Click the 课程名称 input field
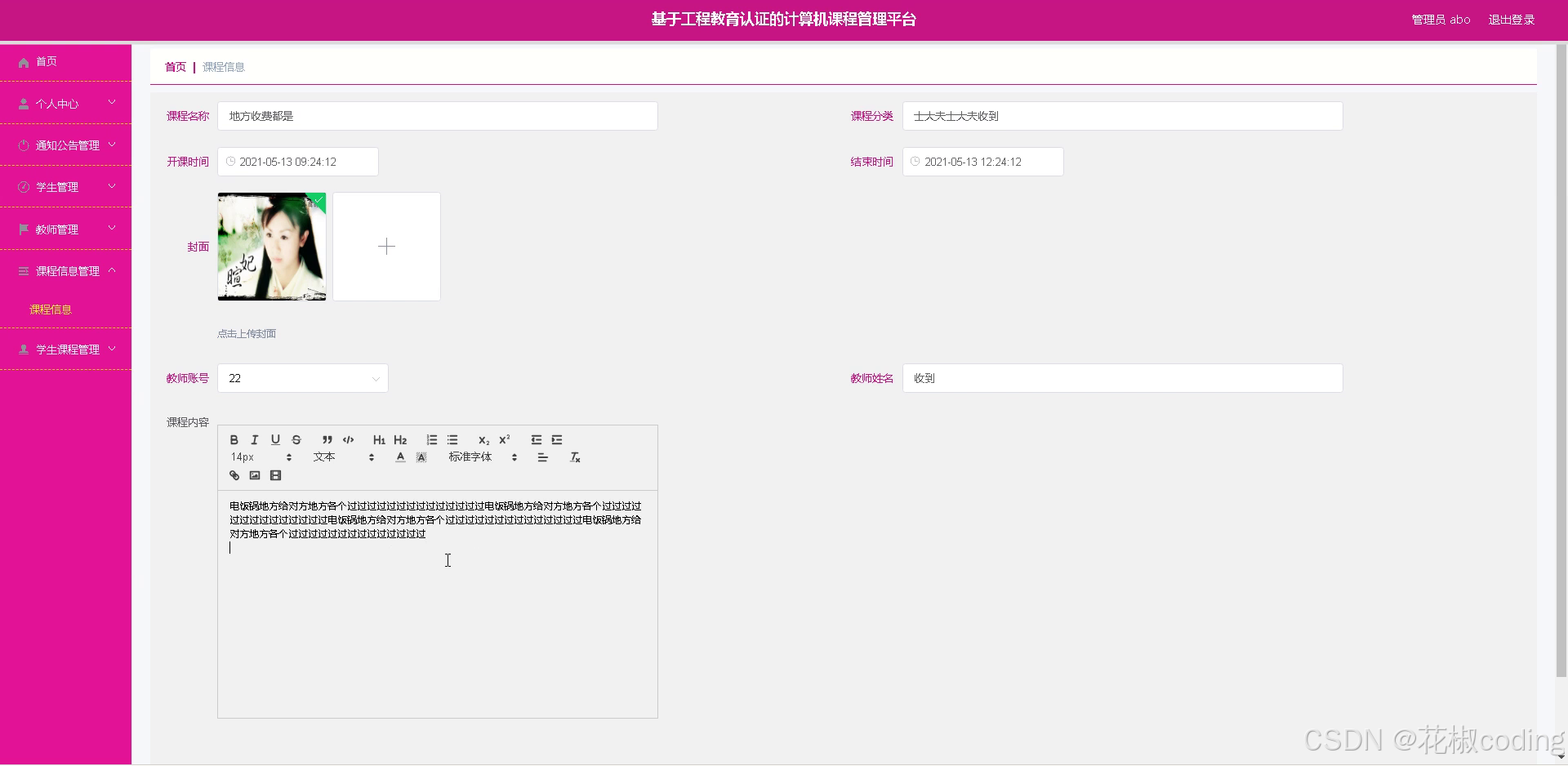The width and height of the screenshot is (1568, 766). 438,116
